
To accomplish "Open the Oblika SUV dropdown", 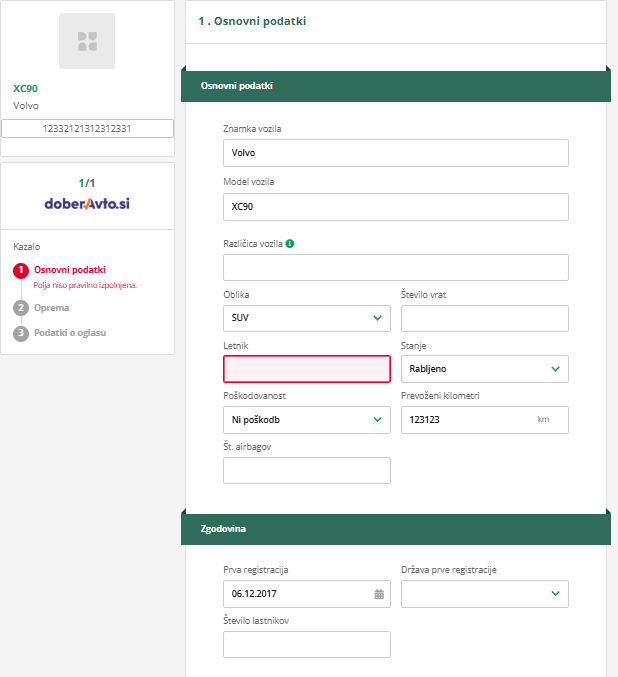I will (x=306, y=318).
